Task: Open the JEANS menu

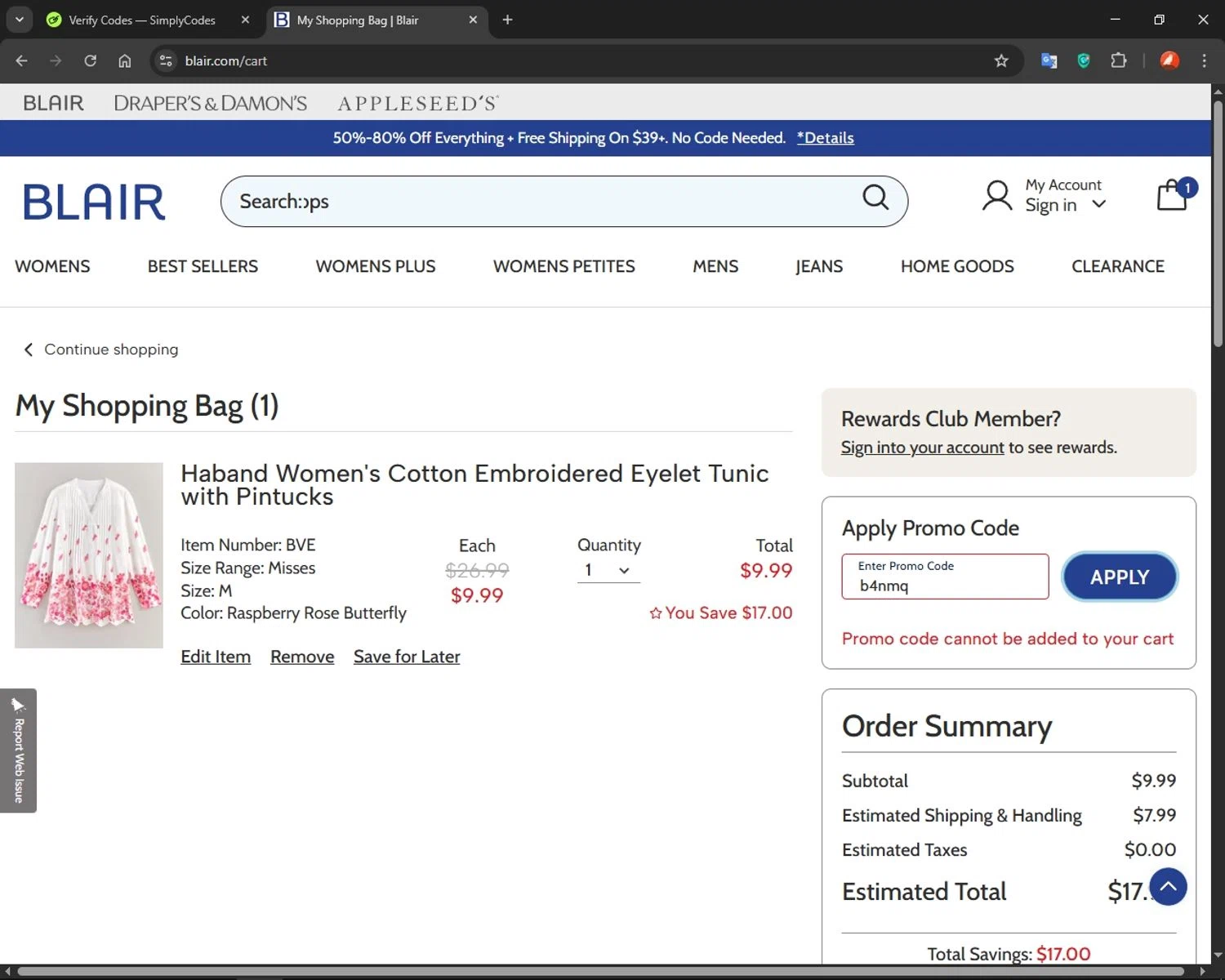Action: [819, 266]
